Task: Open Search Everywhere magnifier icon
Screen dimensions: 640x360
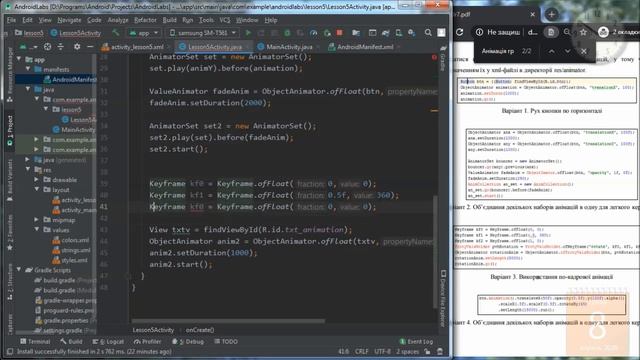Action: (x=428, y=33)
